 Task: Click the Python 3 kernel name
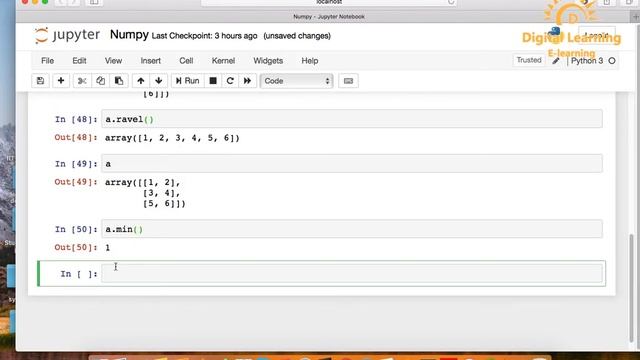point(587,61)
